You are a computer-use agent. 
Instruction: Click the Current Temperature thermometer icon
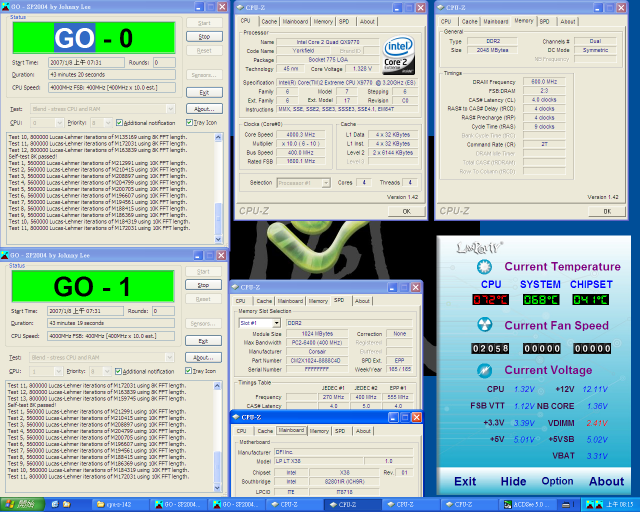484,267
